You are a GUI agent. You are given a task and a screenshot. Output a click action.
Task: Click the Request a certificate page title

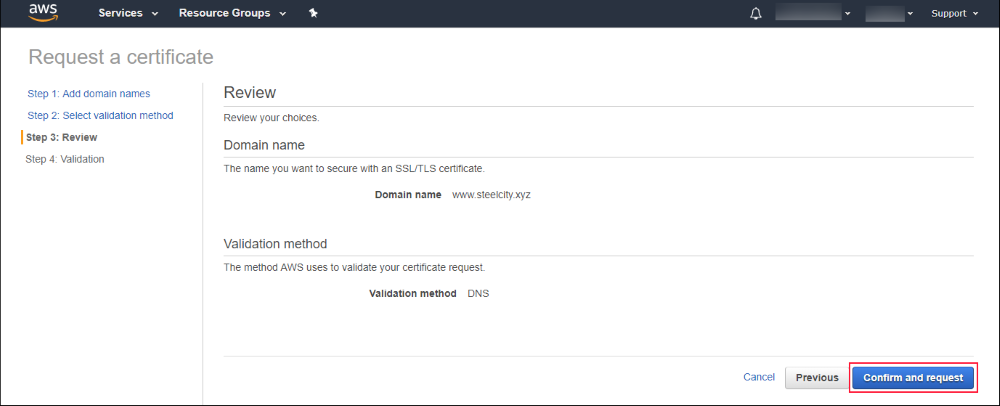tap(121, 56)
